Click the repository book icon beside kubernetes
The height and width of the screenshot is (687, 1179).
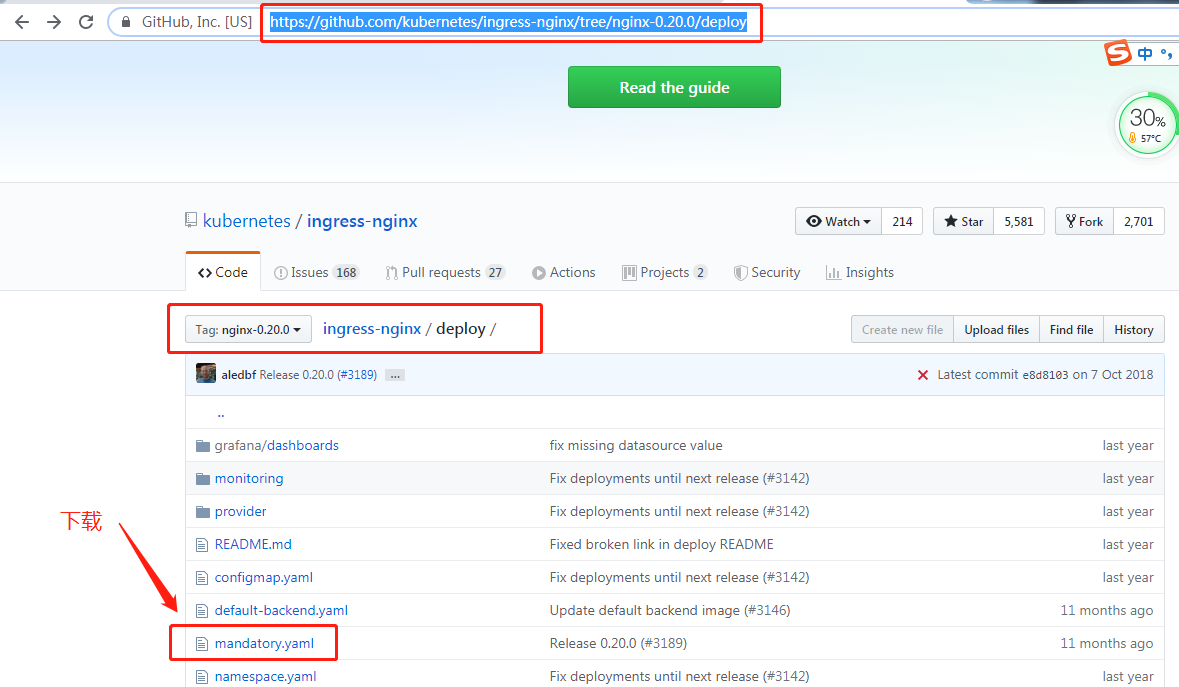point(191,220)
